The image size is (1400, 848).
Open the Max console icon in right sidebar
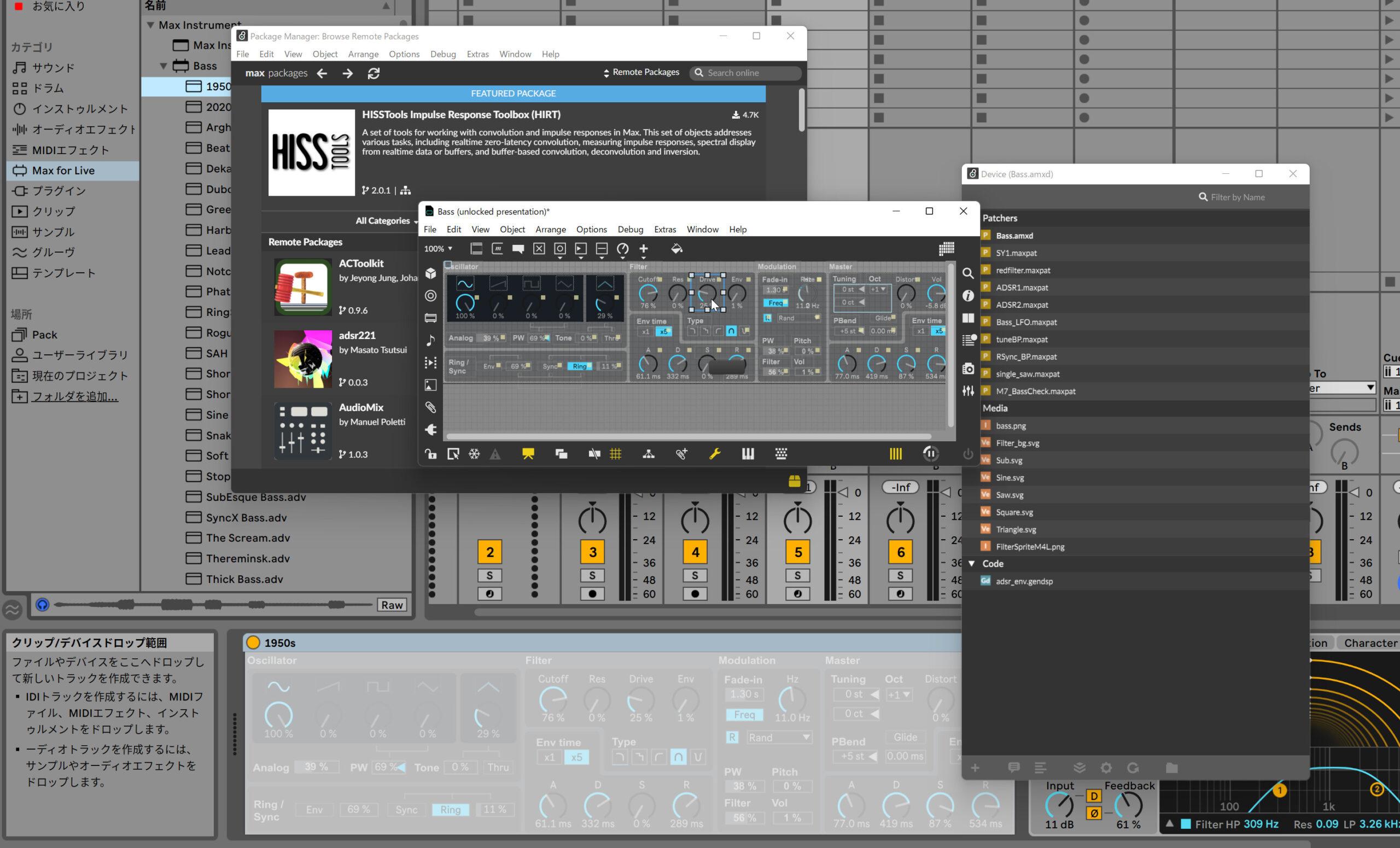click(x=968, y=340)
